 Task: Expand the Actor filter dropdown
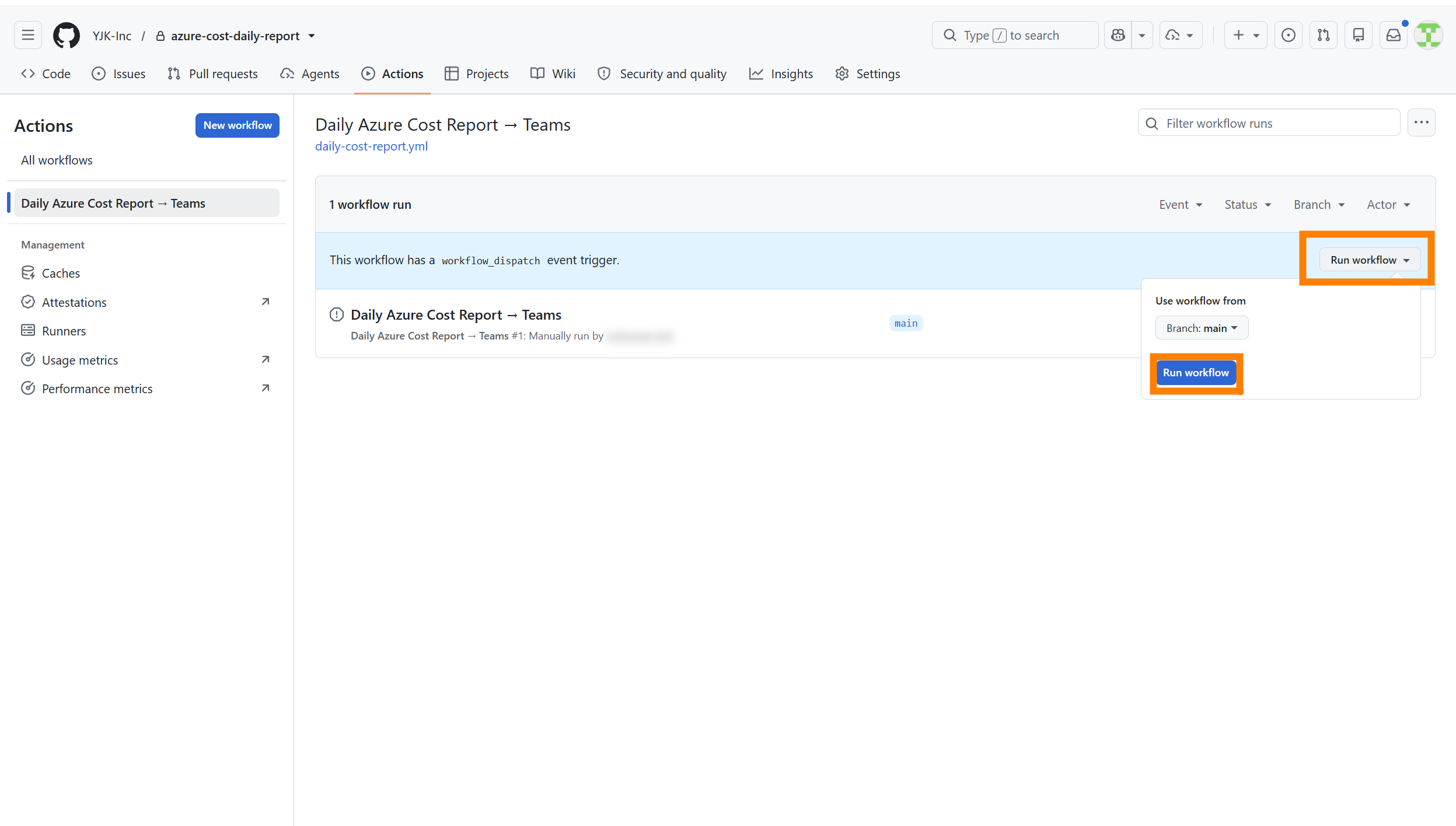click(x=1388, y=205)
